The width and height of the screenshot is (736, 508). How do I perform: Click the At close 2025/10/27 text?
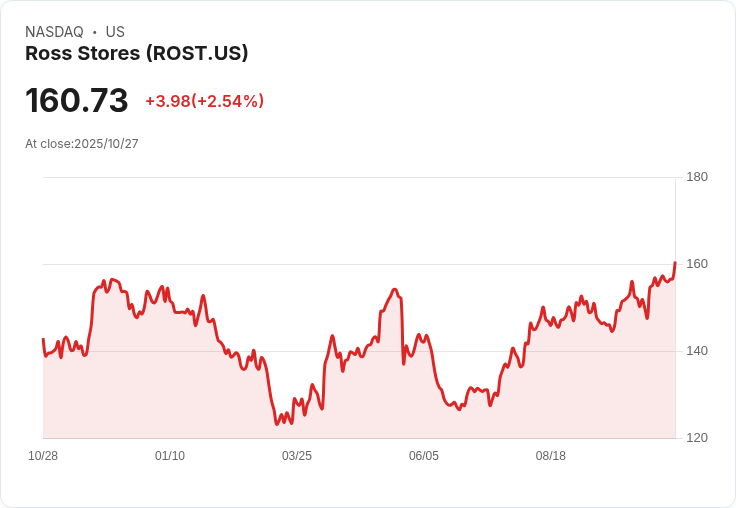point(82,143)
